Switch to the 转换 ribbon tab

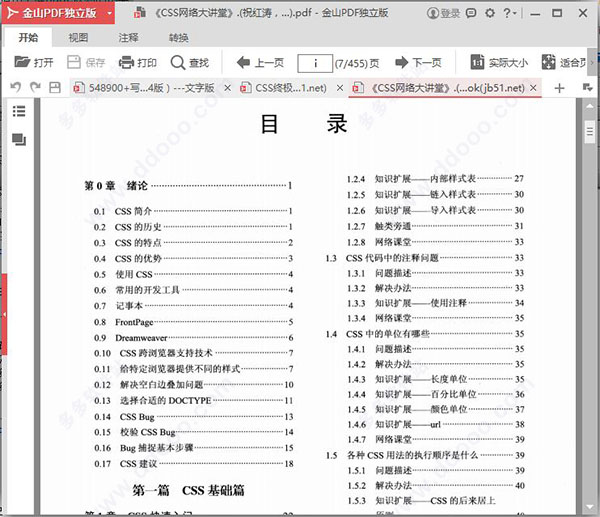179,38
